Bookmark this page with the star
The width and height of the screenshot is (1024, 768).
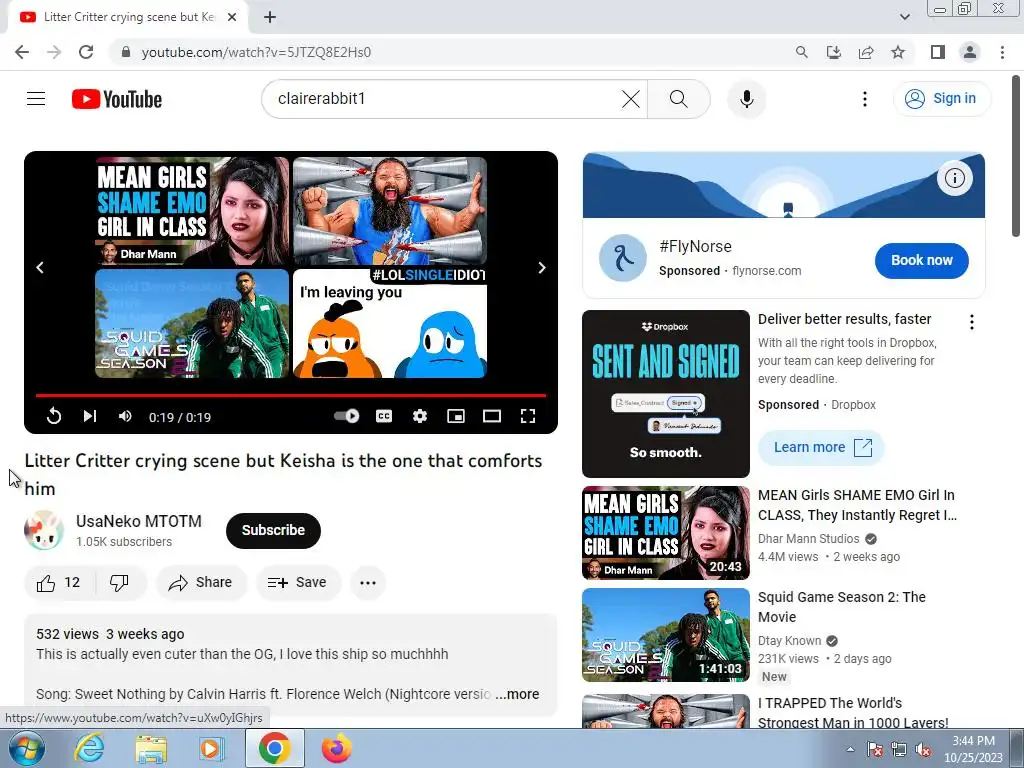tap(898, 52)
